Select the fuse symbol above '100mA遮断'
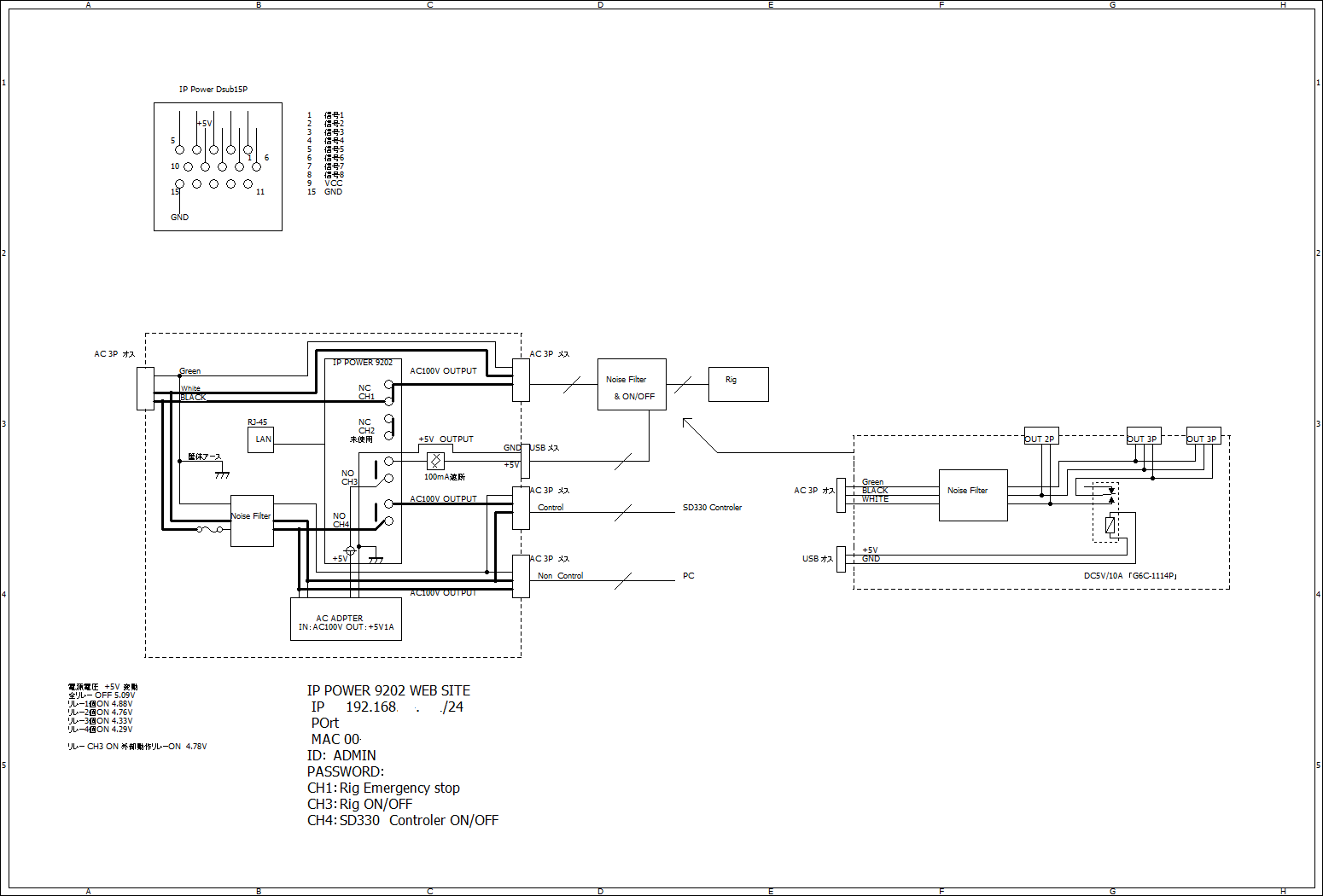Viewport: 1323px width, 896px height. [435, 461]
